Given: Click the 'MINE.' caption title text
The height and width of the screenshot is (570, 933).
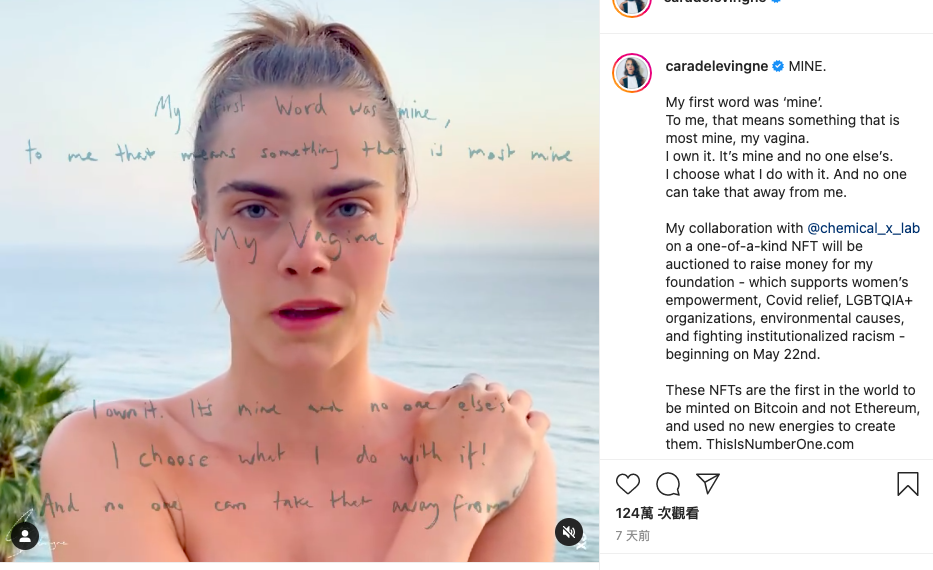Looking at the screenshot, I should 807,66.
